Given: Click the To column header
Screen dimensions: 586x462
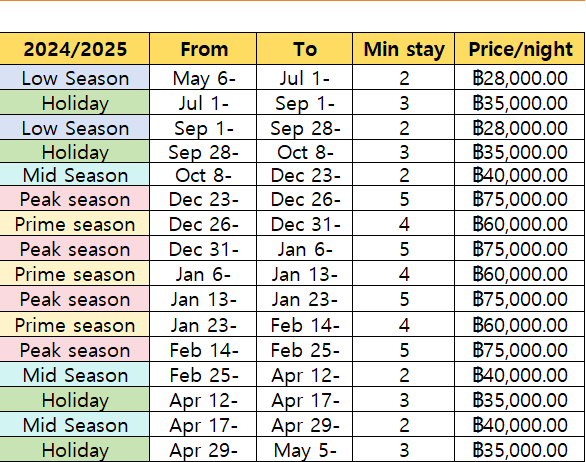Looking at the screenshot, I should pos(305,49).
